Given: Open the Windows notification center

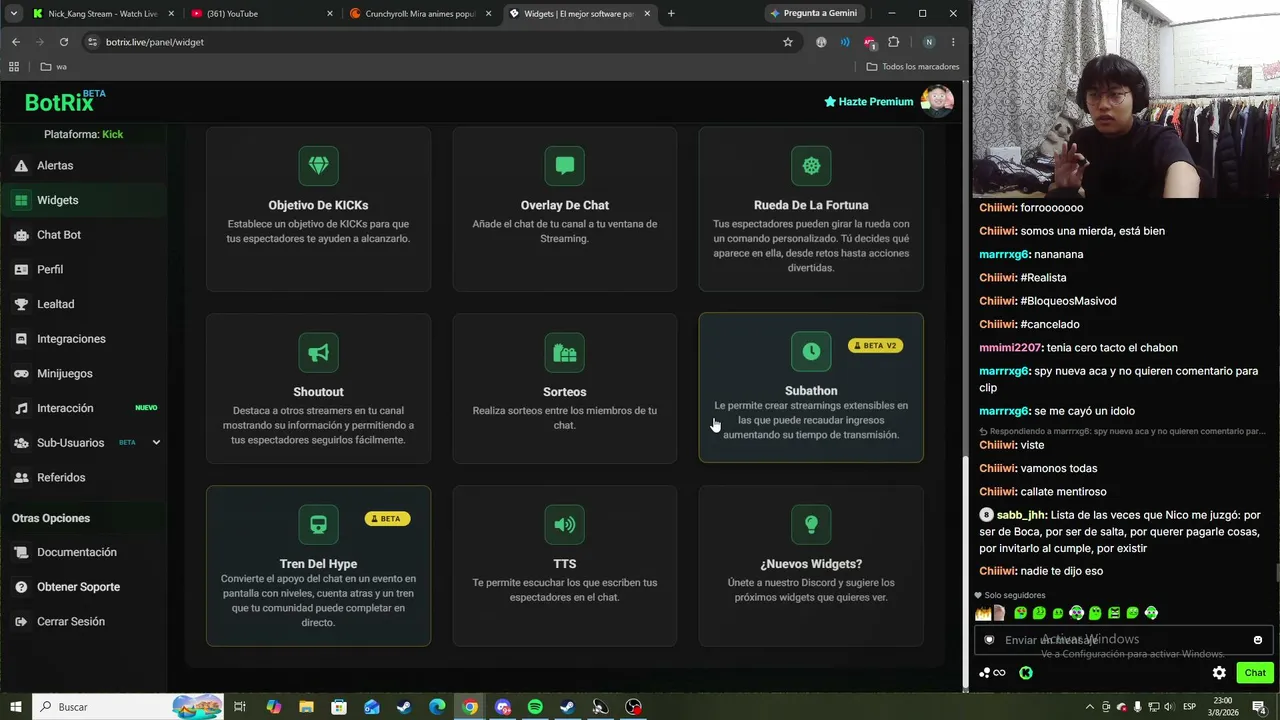Looking at the screenshot, I should [x=1261, y=707].
